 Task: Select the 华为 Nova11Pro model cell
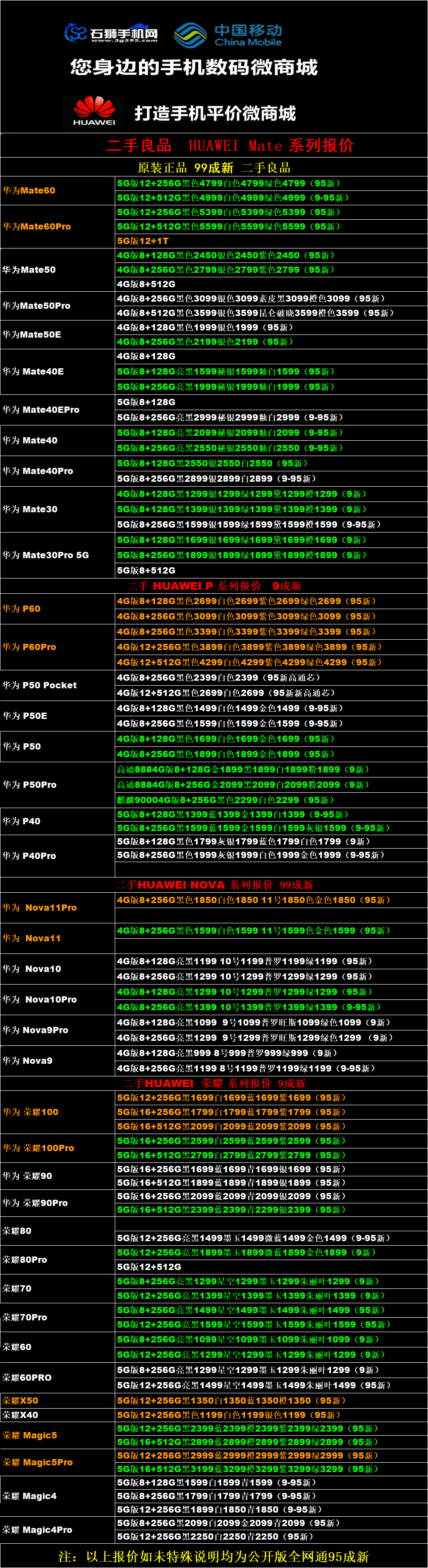pos(58,908)
